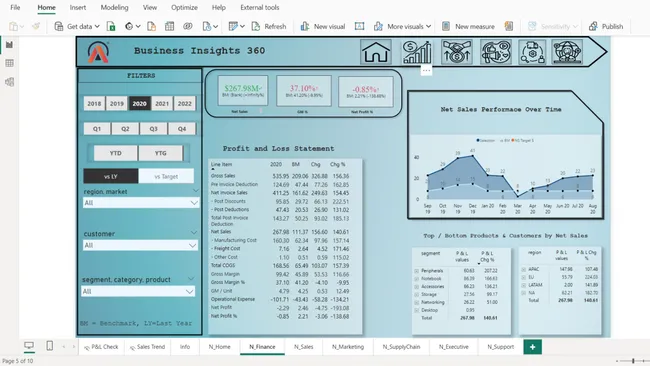The height and width of the screenshot is (366, 650).
Task: Open the Modeling ribbon tab
Action: coord(114,7)
